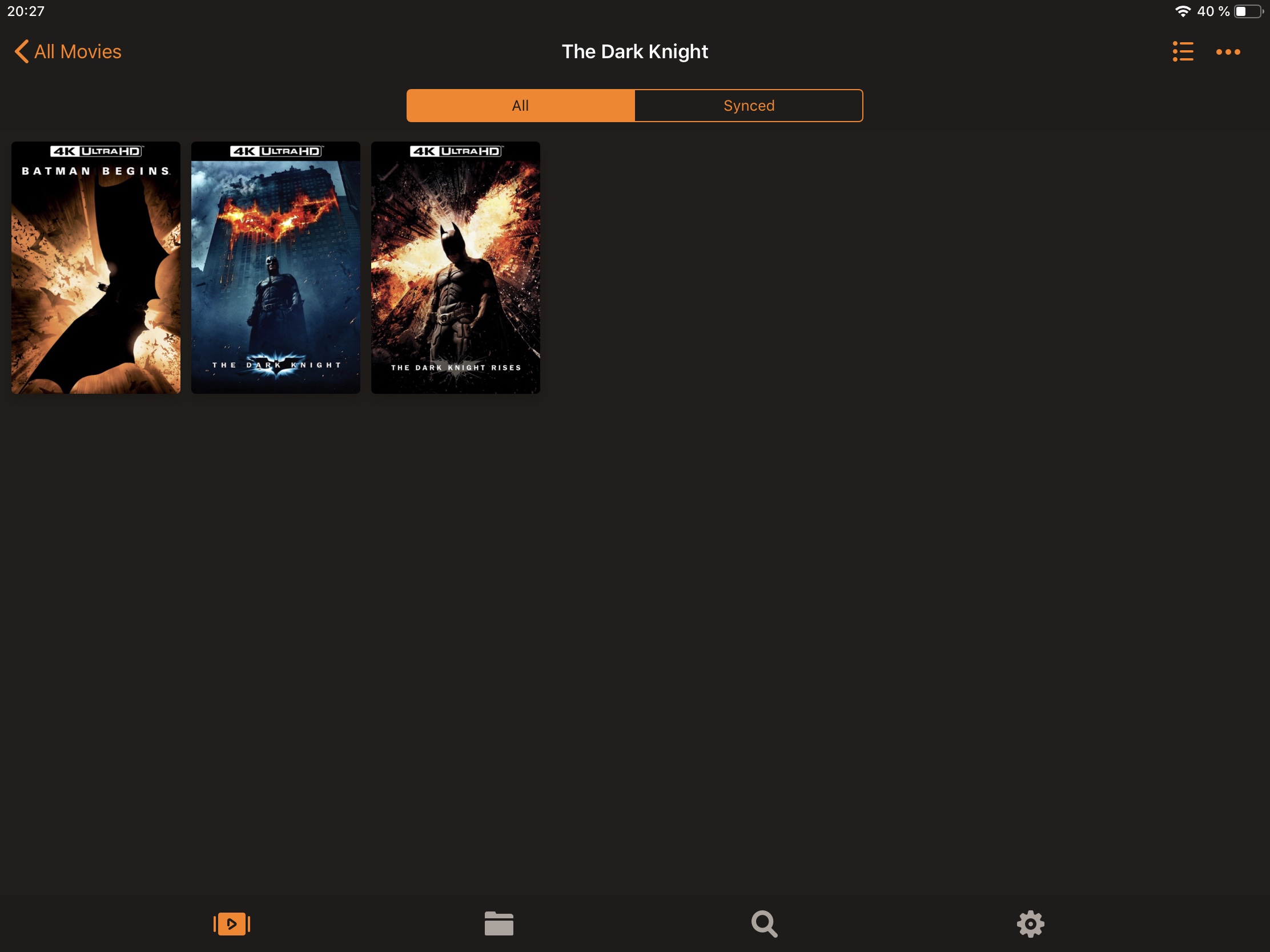Open the settings gear icon

(1030, 923)
